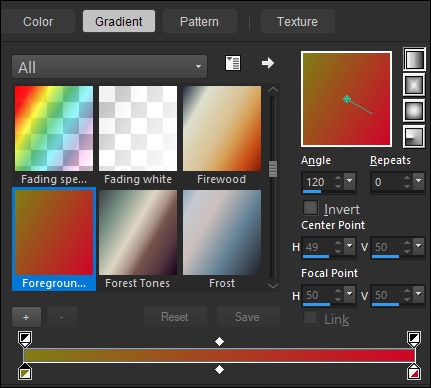Open the Pattern tab

[199, 22]
